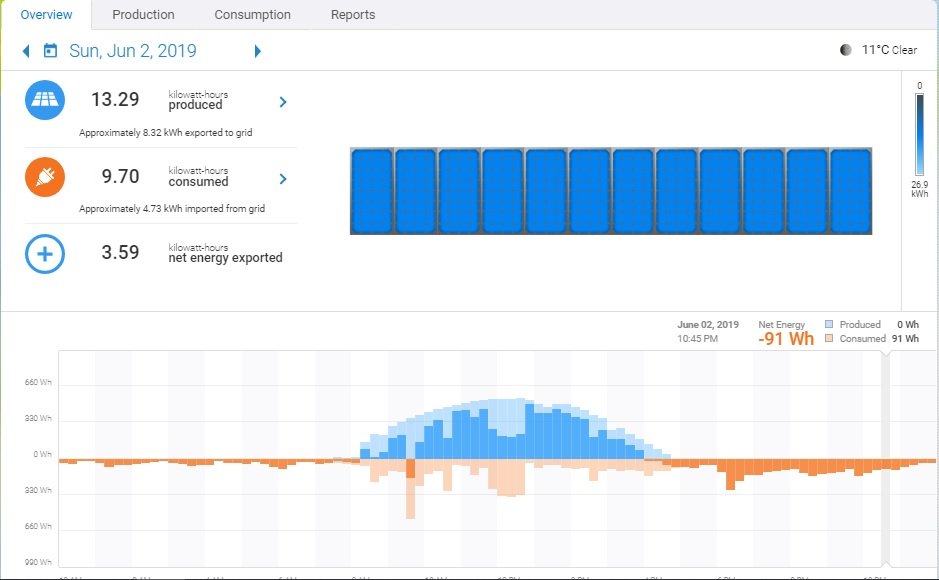The height and width of the screenshot is (580, 939).
Task: Advance to the next day with right arrow
Action: [x=258, y=51]
